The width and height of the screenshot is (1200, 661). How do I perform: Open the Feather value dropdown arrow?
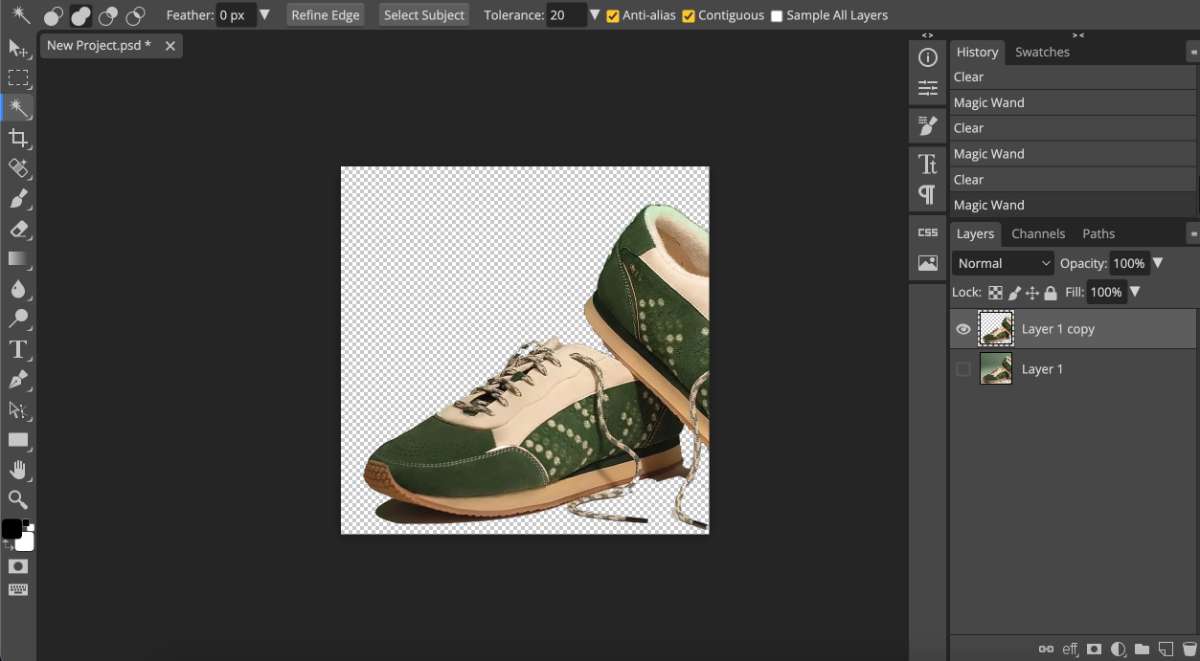(x=265, y=15)
